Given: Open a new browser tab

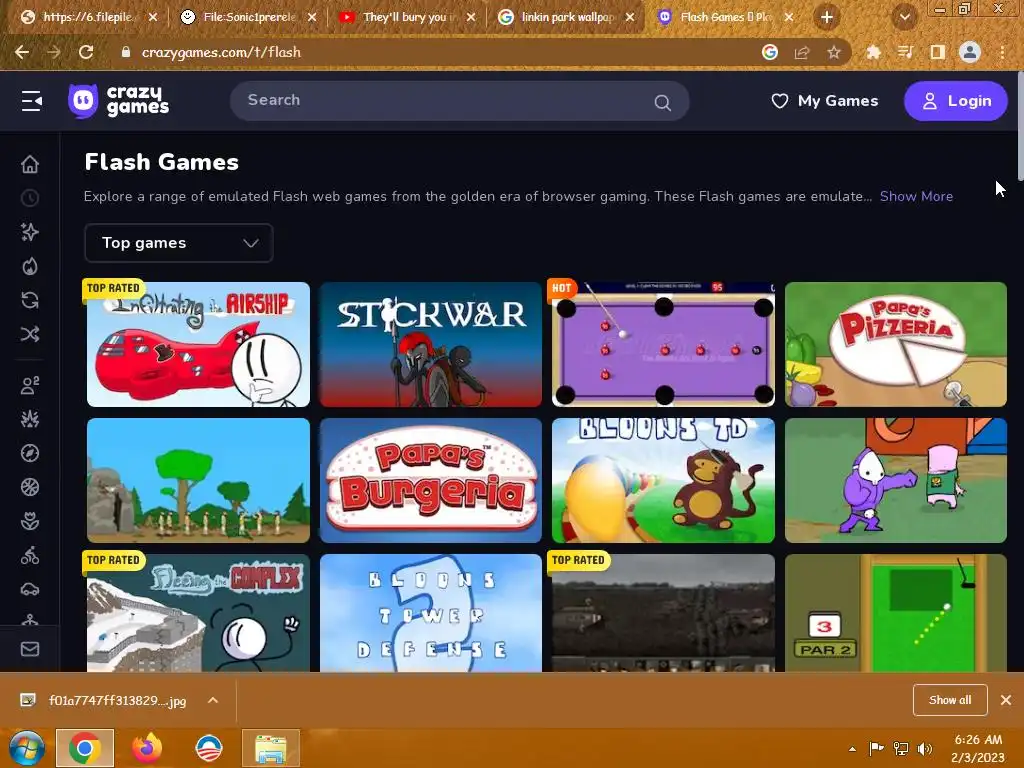Looking at the screenshot, I should [x=827, y=18].
